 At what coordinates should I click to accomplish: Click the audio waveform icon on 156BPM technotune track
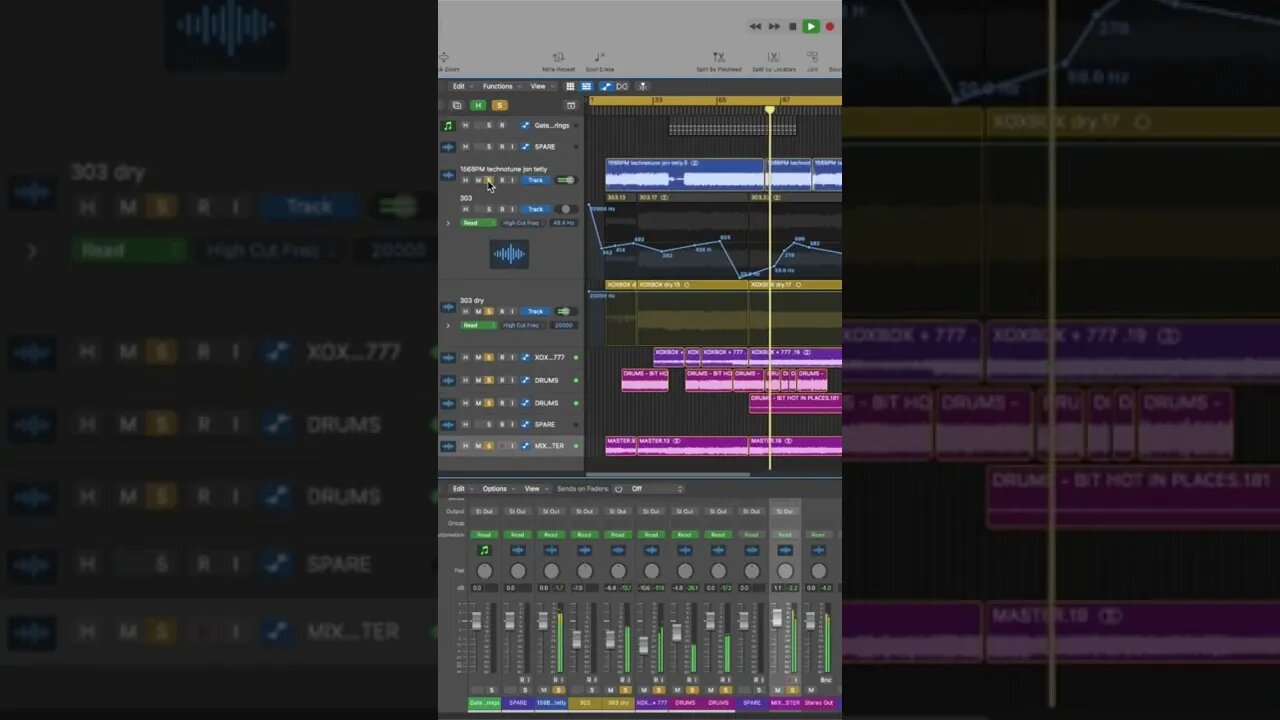448,175
